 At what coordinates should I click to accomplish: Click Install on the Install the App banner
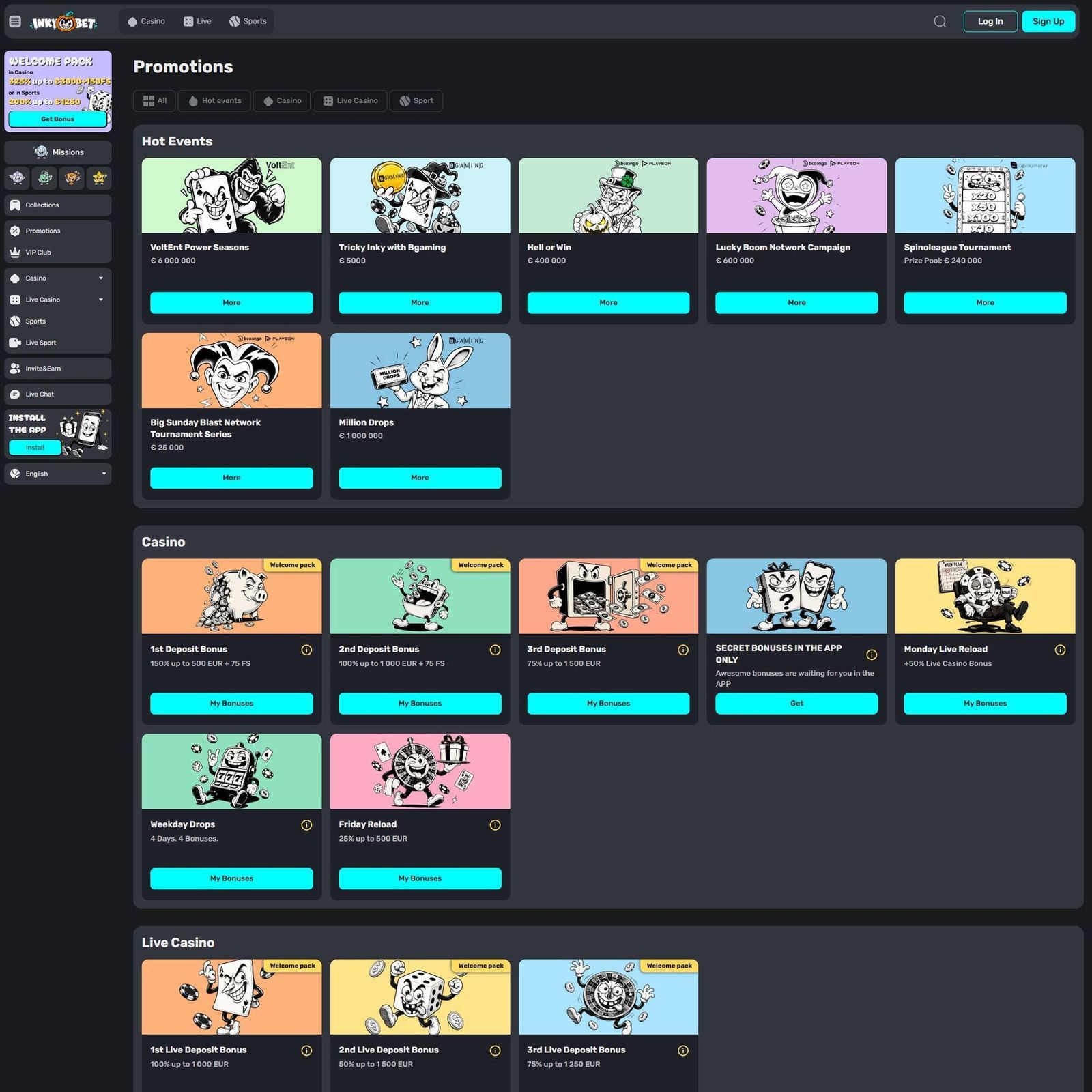[x=35, y=448]
